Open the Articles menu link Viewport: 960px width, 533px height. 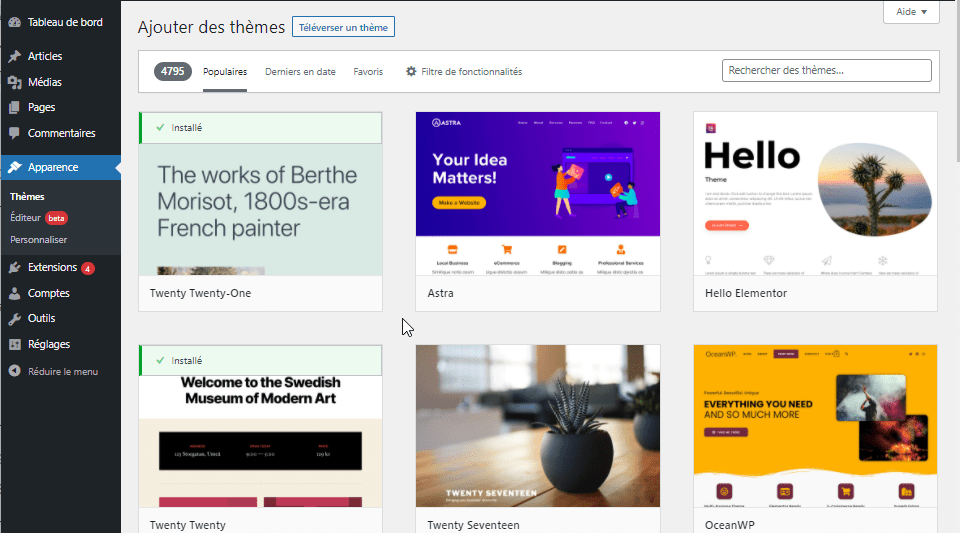[45, 56]
